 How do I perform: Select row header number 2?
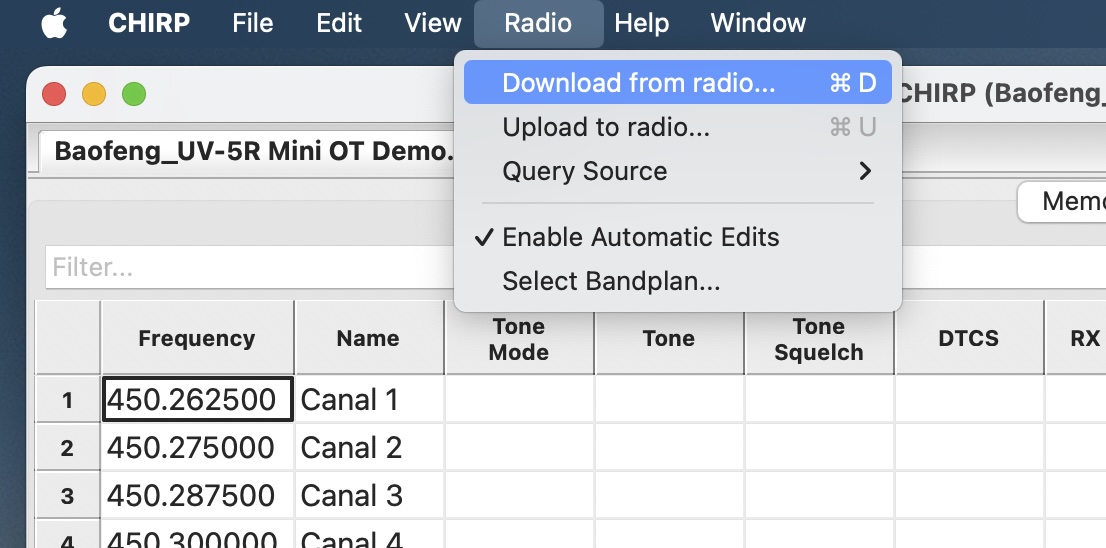click(67, 447)
